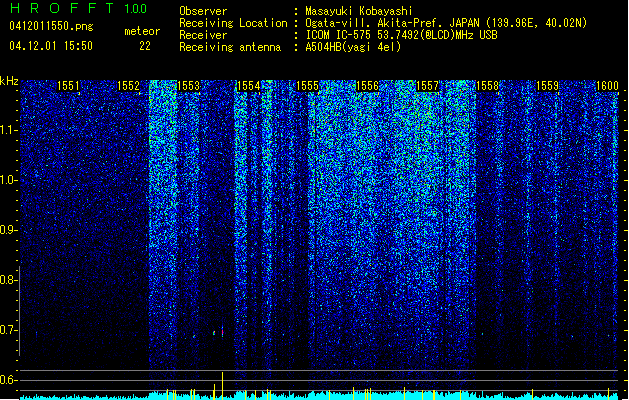Click the 0.8 kHz axis label
Screen dimensions: 629x400
point(8,280)
